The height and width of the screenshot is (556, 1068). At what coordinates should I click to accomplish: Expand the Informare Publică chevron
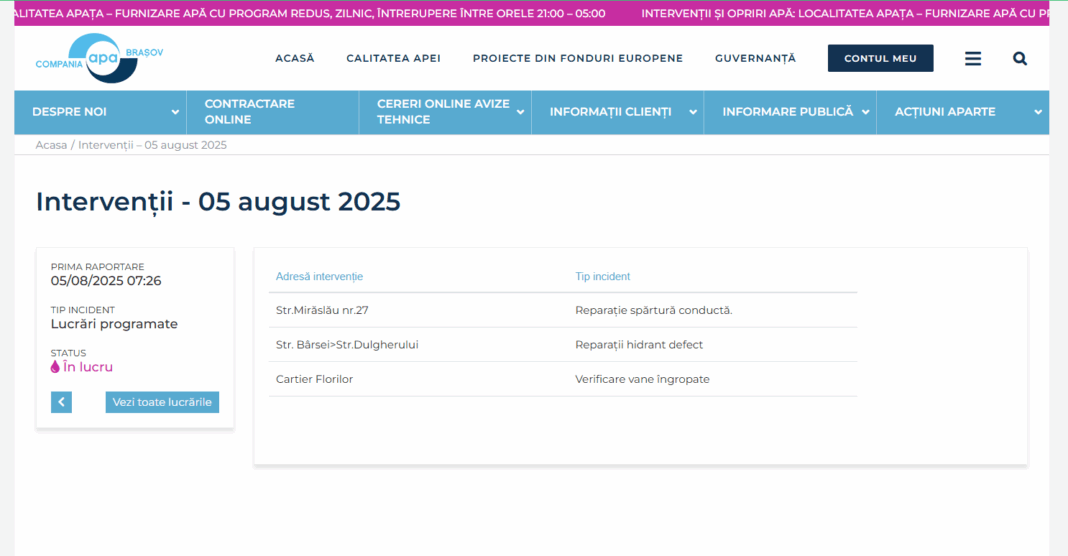(x=865, y=112)
